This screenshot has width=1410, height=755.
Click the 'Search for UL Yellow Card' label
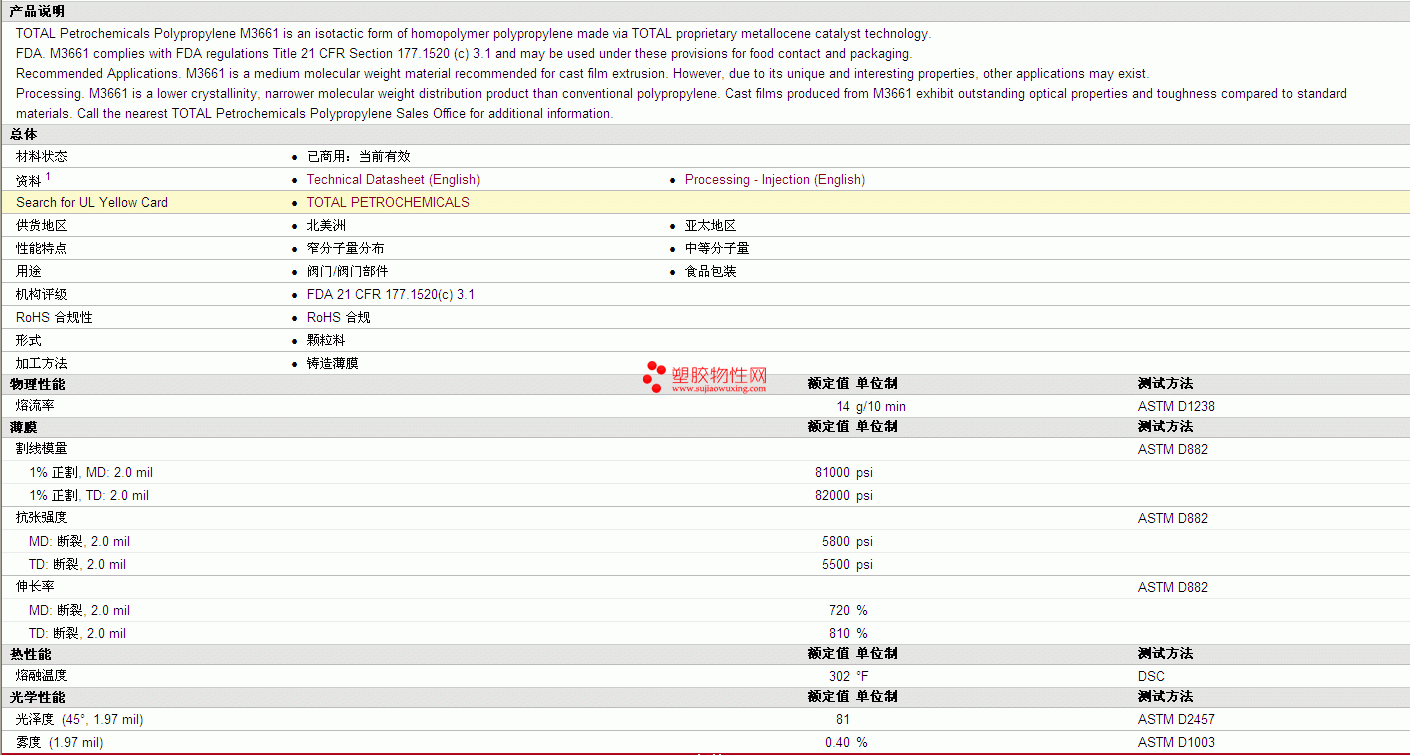[92, 202]
